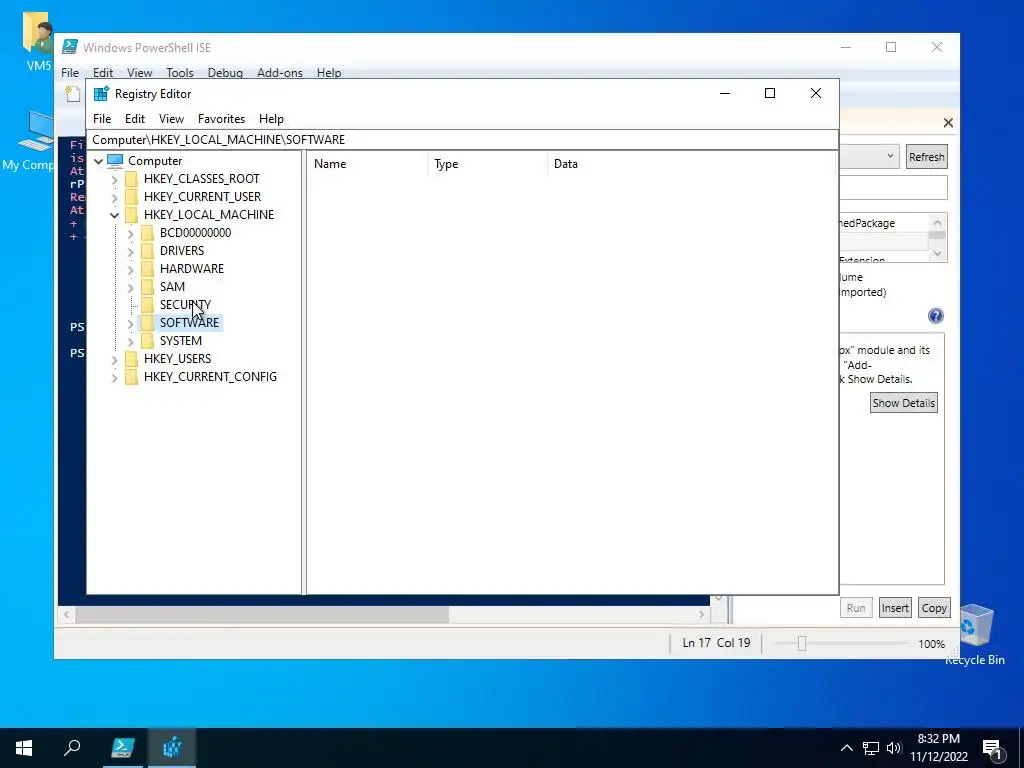Screen dimensions: 1024x768
Task: Switch to PowerShell ISE taskbar icon
Action: [122, 748]
